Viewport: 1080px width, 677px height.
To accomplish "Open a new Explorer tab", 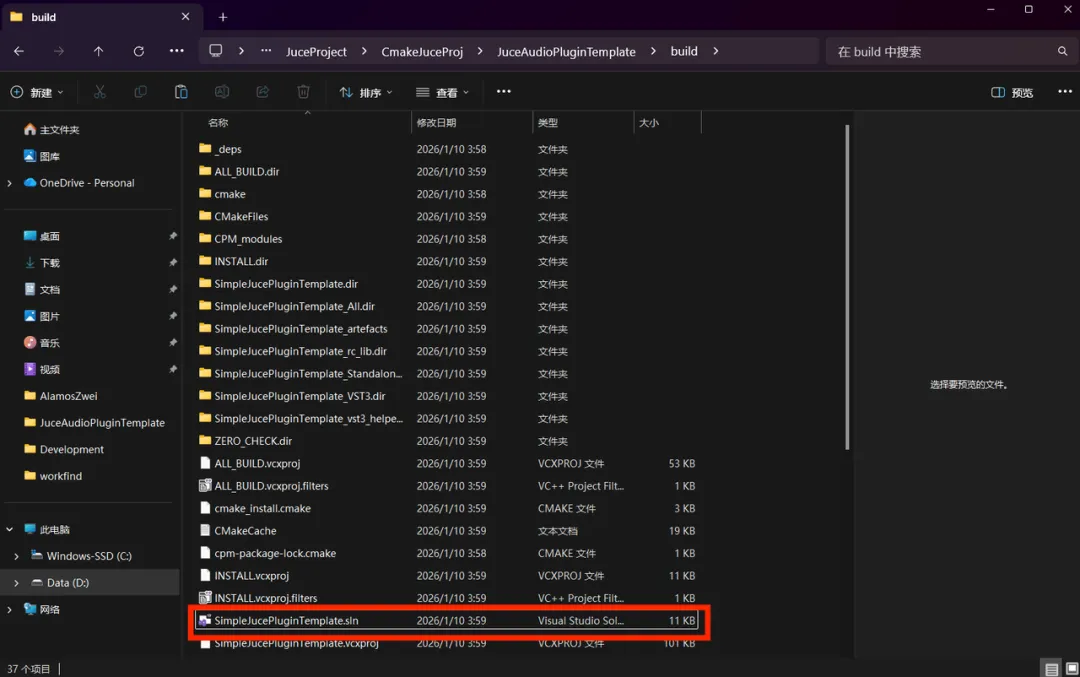I will 222,17.
